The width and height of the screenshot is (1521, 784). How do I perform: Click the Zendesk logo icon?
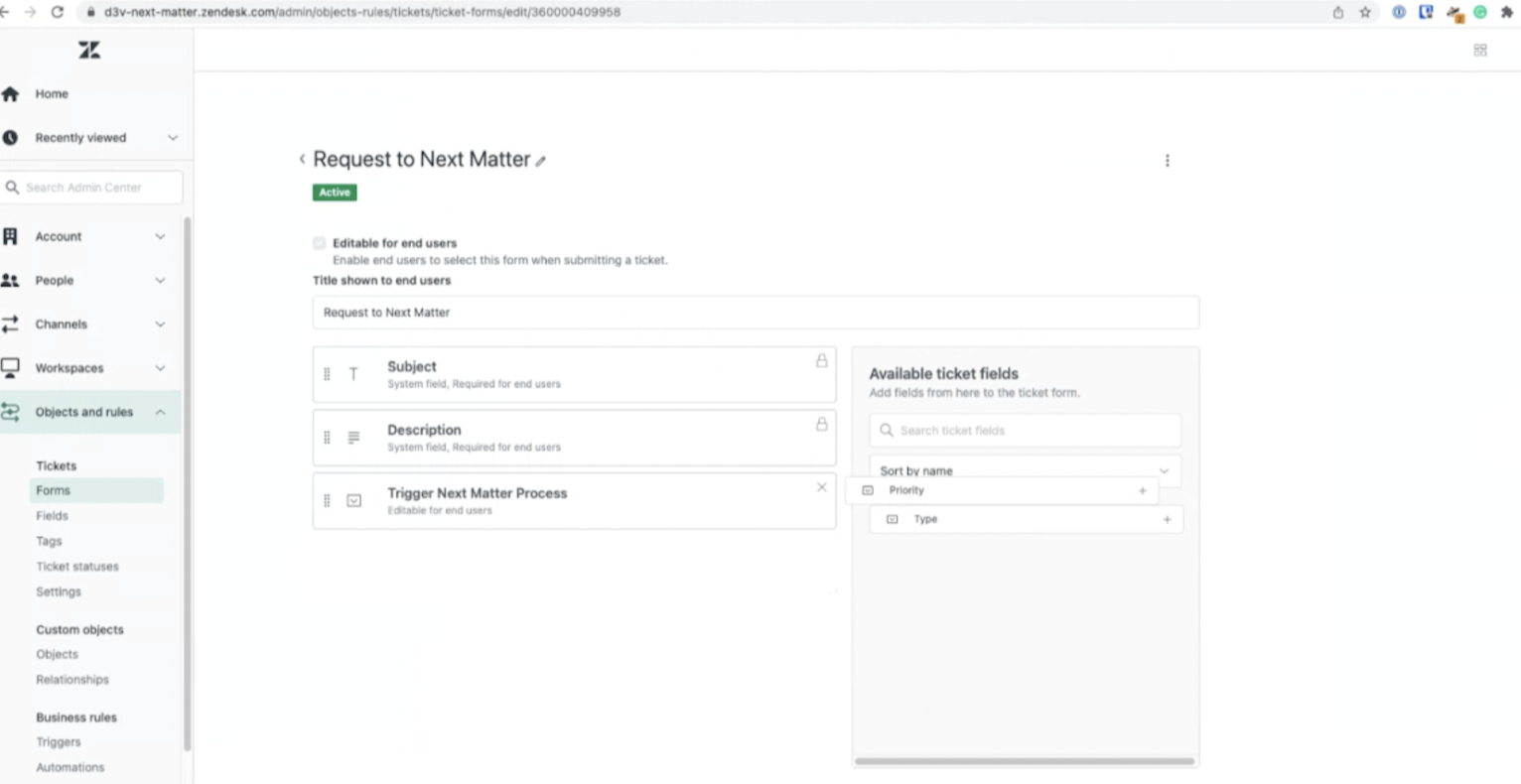point(89,50)
